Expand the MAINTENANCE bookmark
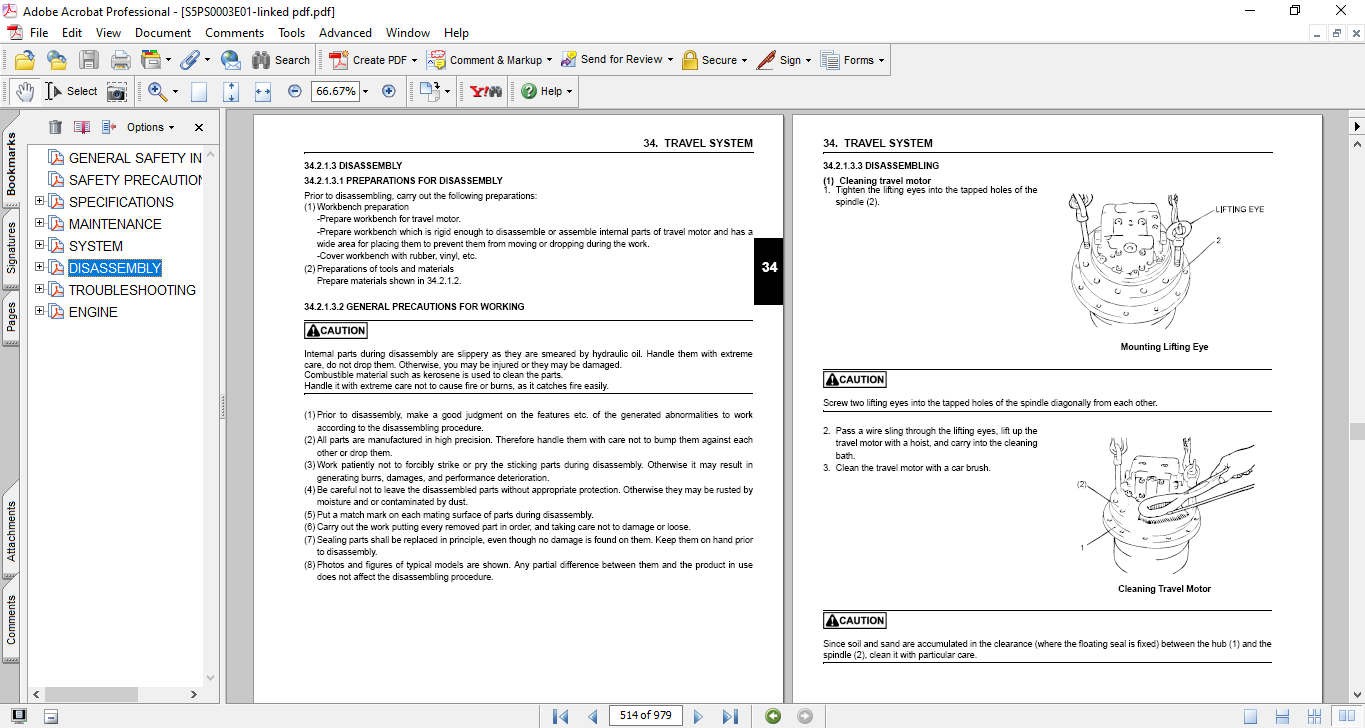Screen dimensions: 1365x728 coord(40,224)
